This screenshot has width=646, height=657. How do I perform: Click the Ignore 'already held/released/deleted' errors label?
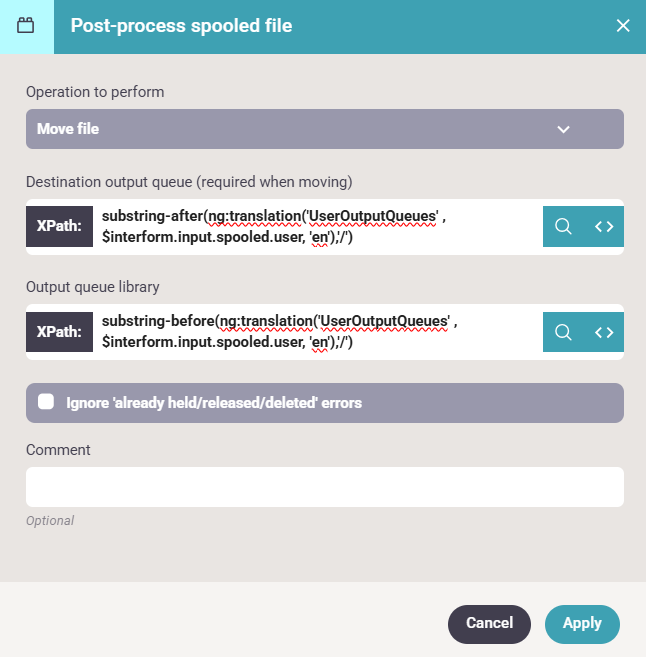[x=214, y=403]
